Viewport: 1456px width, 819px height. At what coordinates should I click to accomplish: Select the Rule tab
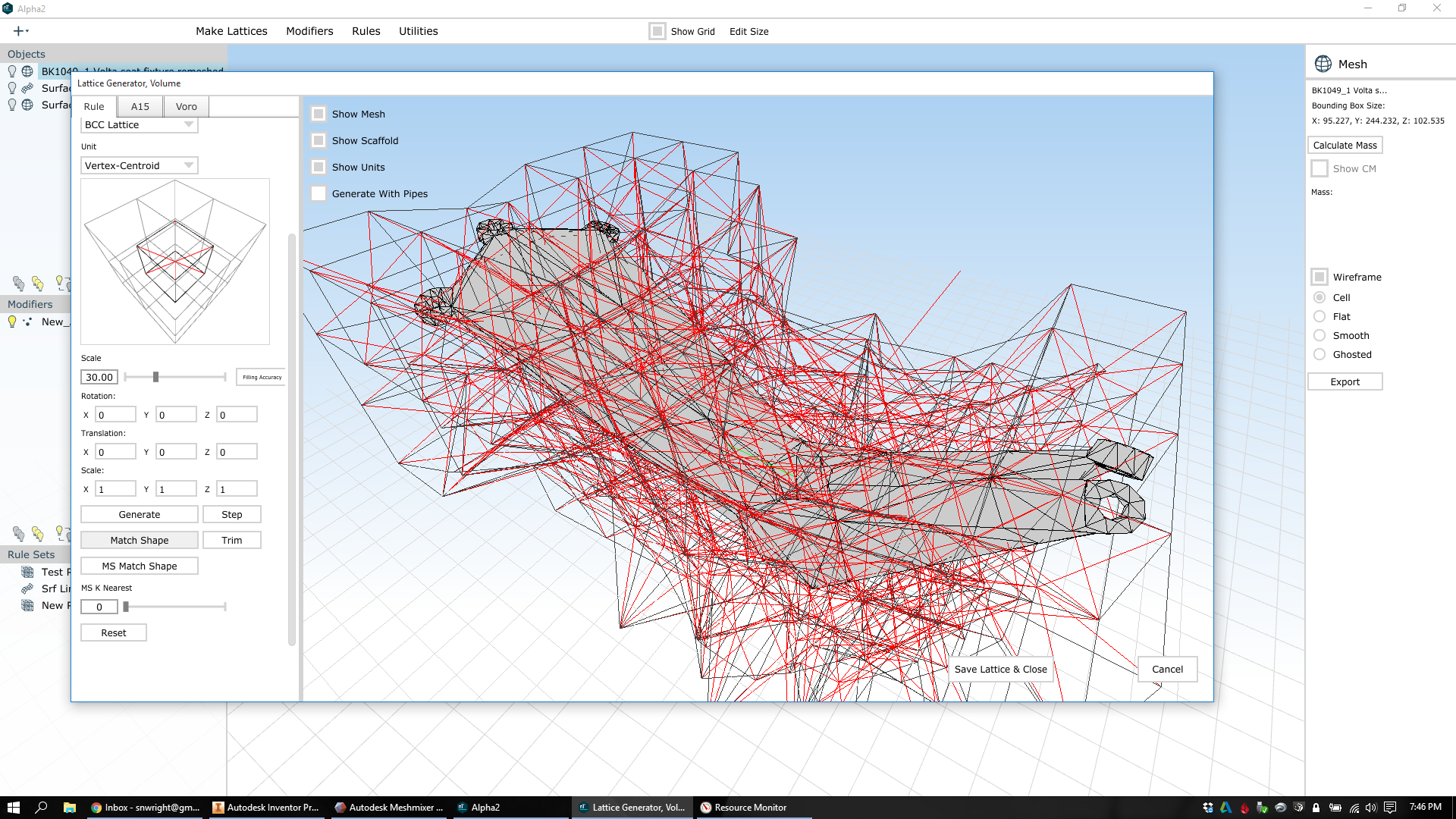(94, 106)
